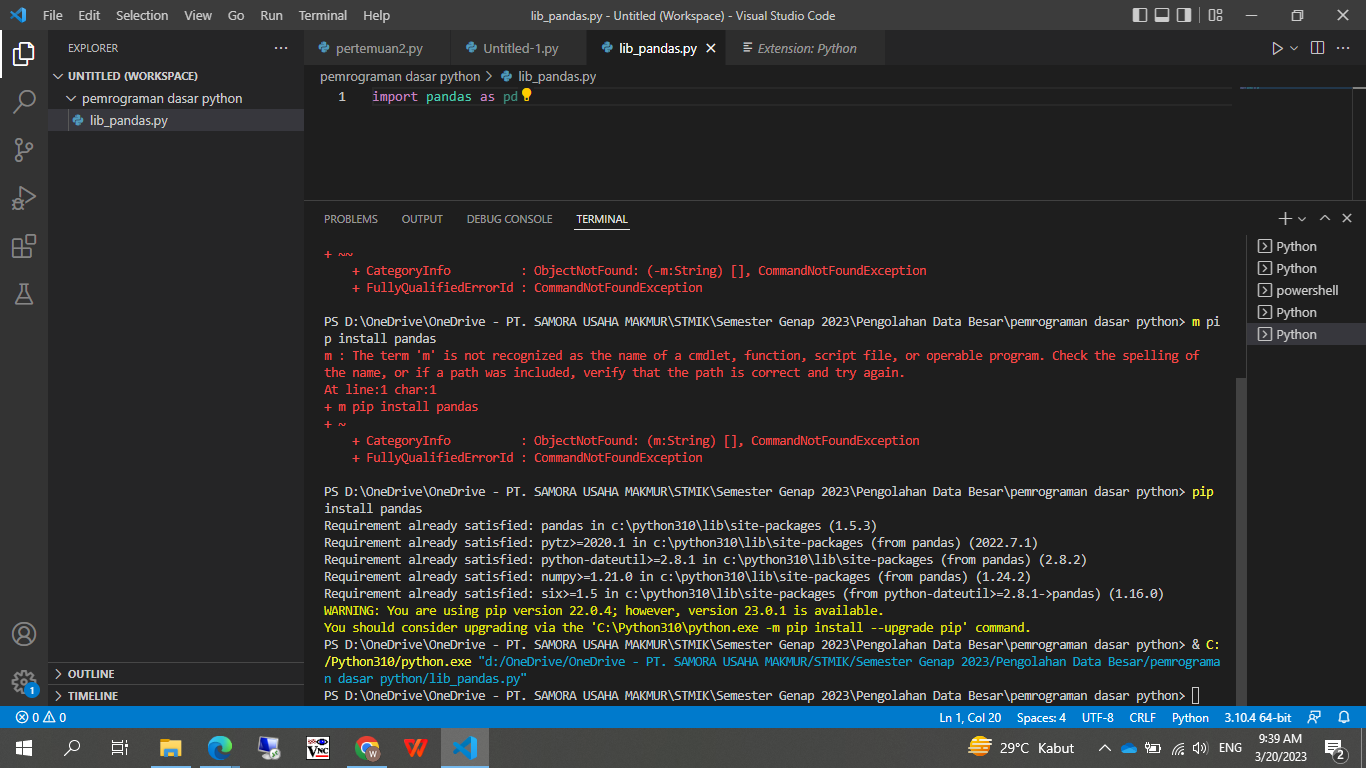This screenshot has height=768, width=1366.
Task: Open editor More Actions ellipsis
Action: tap(1345, 48)
